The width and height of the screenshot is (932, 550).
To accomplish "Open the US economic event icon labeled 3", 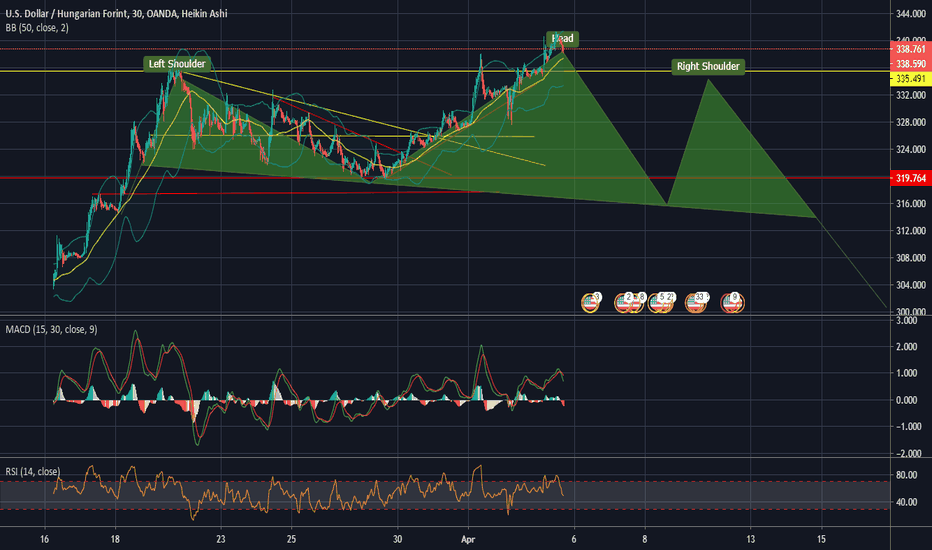I will [x=590, y=303].
